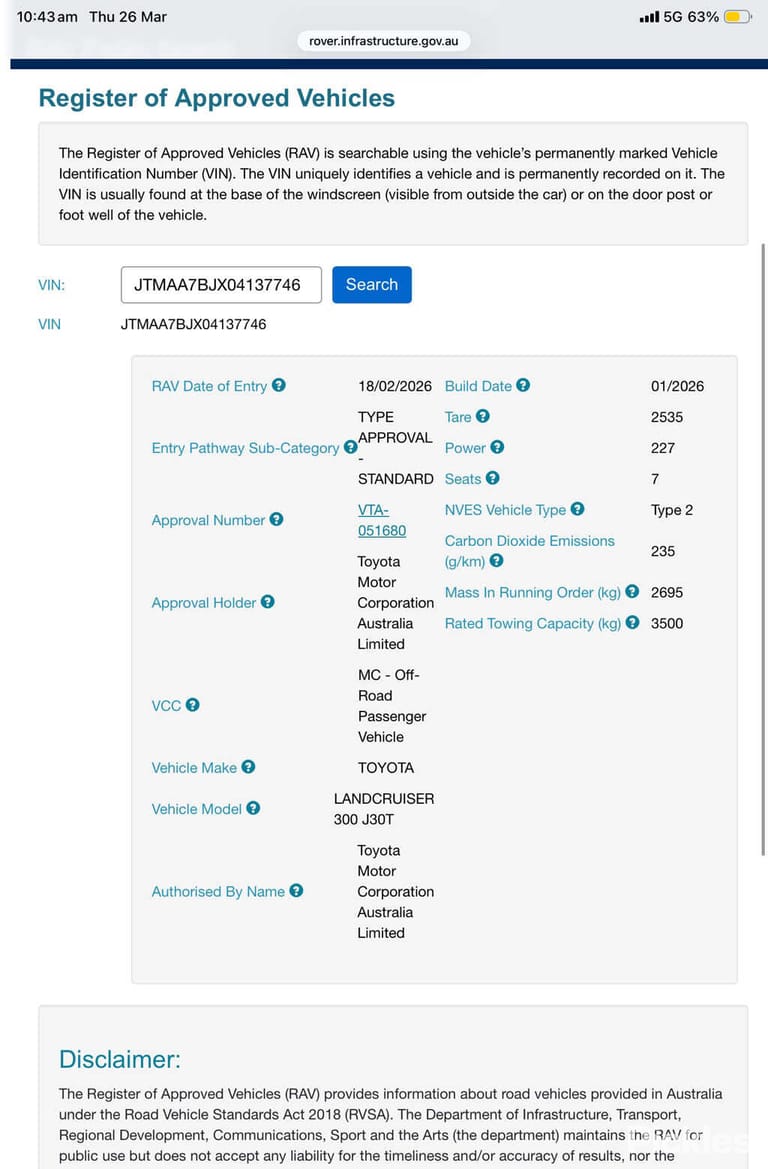This screenshot has width=768, height=1169.
Task: Click the VCC help icon
Action: (192, 705)
